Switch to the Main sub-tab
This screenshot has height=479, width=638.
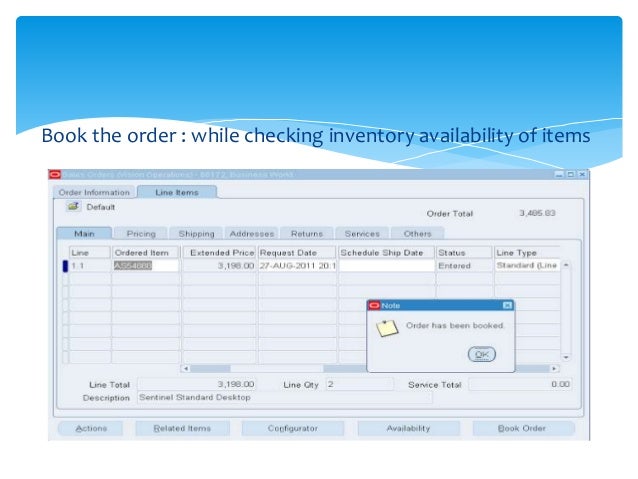[x=84, y=233]
